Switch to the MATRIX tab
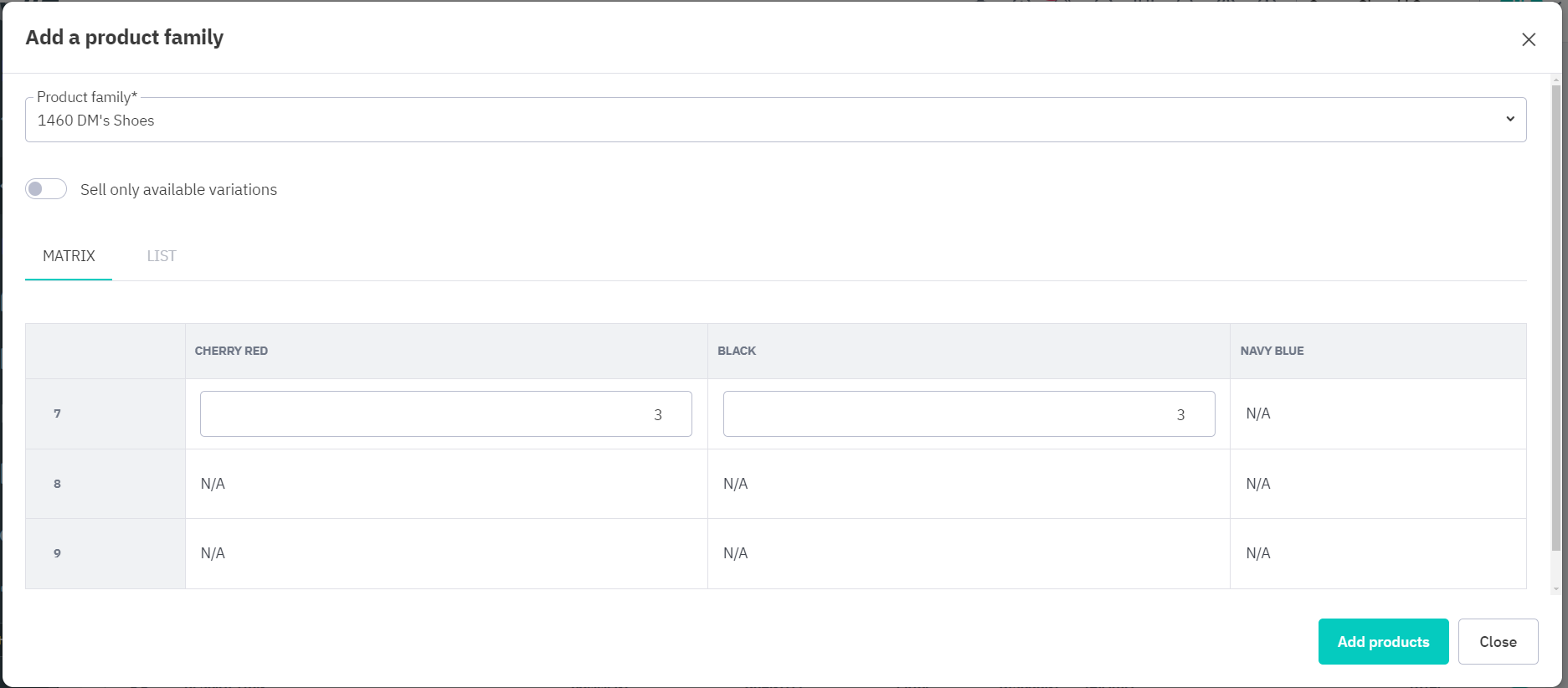This screenshot has width=1568, height=688. coord(69,256)
